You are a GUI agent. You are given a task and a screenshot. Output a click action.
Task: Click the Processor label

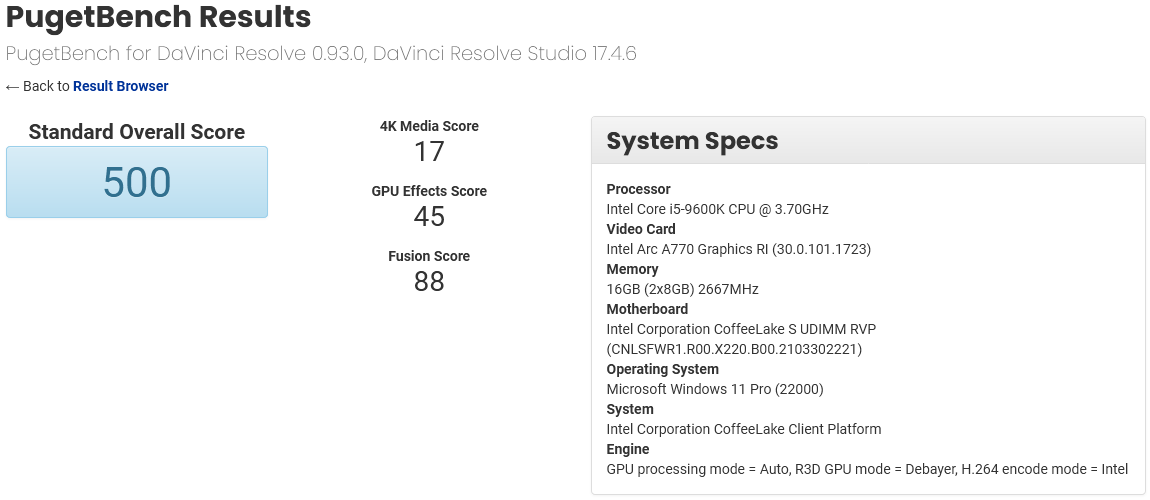pos(638,189)
